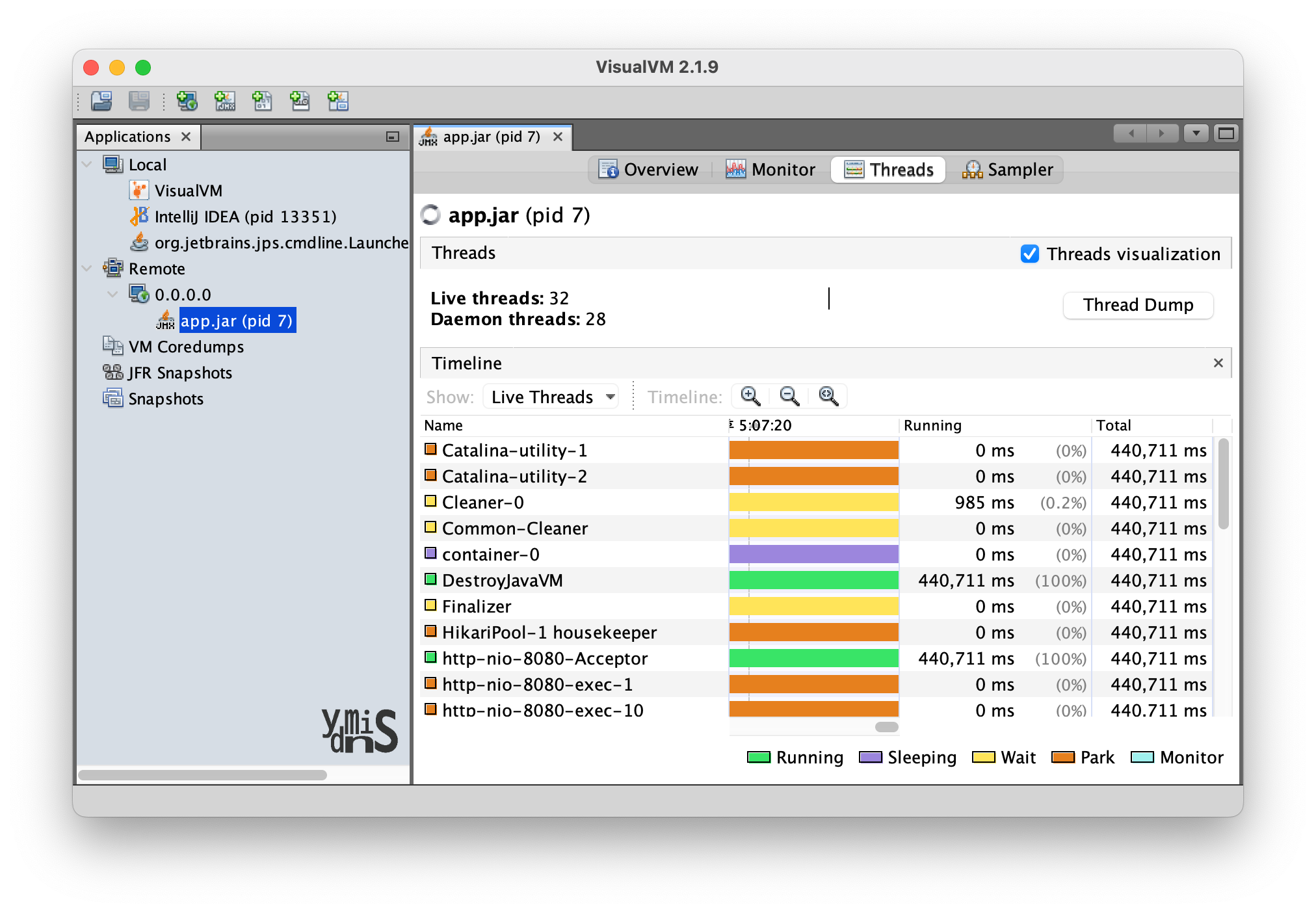
Task: Click the timeline fit-to-width zoom icon
Action: pyautogui.click(x=828, y=396)
